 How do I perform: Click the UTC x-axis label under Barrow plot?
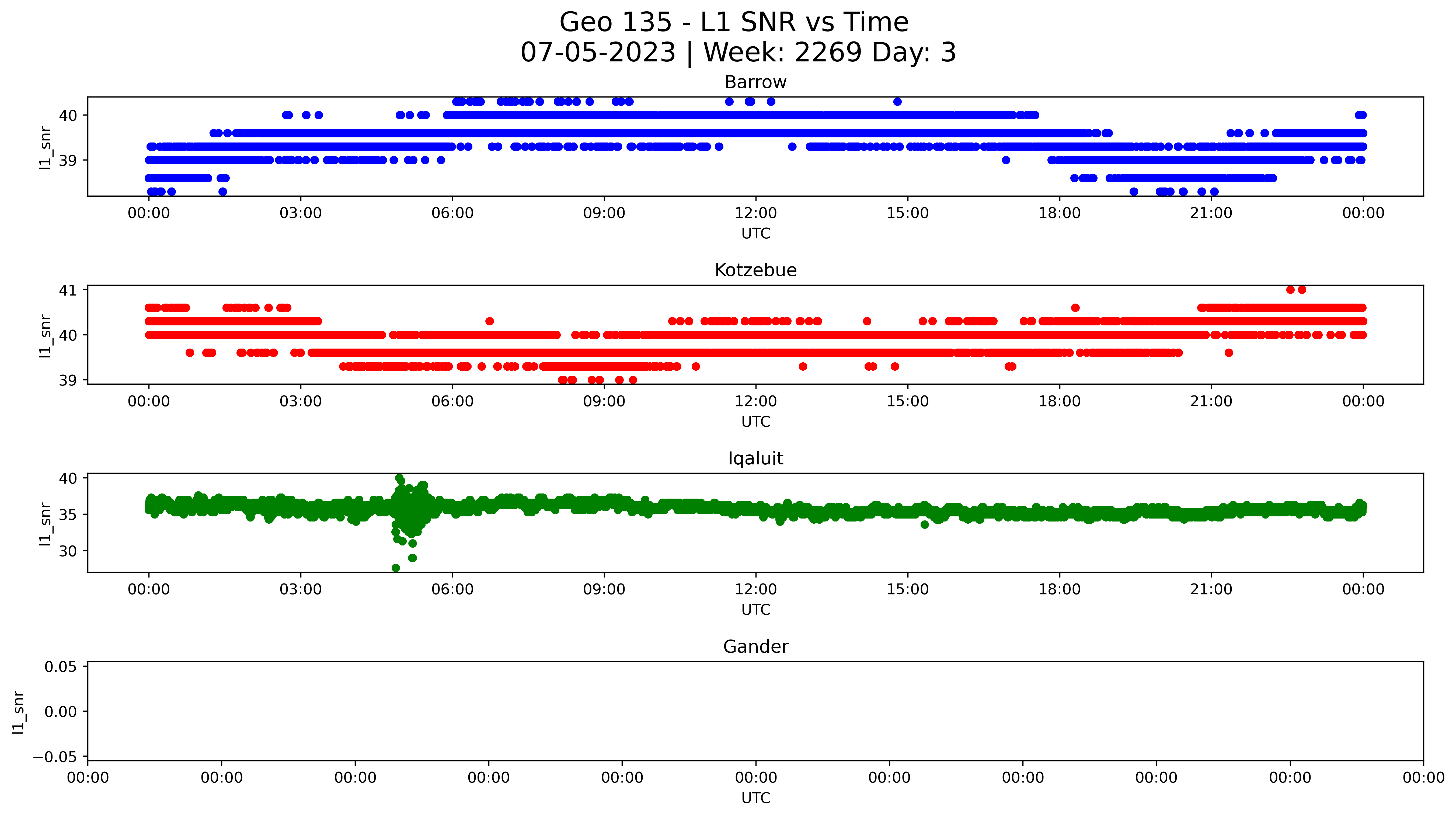pyautogui.click(x=755, y=234)
